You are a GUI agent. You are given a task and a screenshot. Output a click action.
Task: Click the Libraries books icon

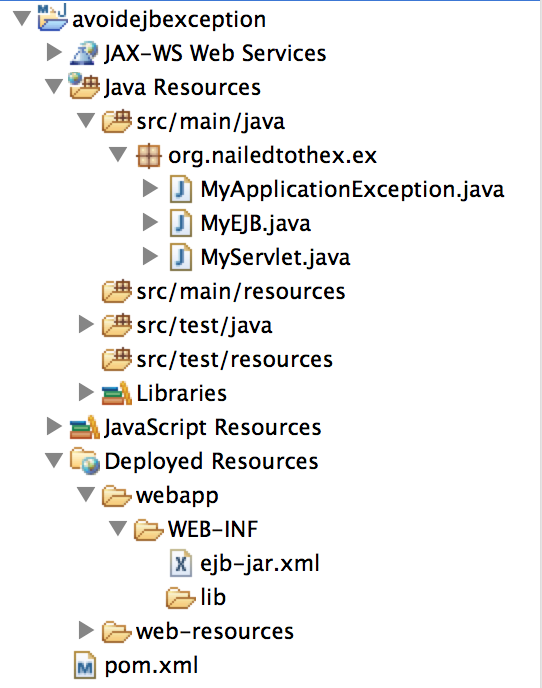coord(116,393)
